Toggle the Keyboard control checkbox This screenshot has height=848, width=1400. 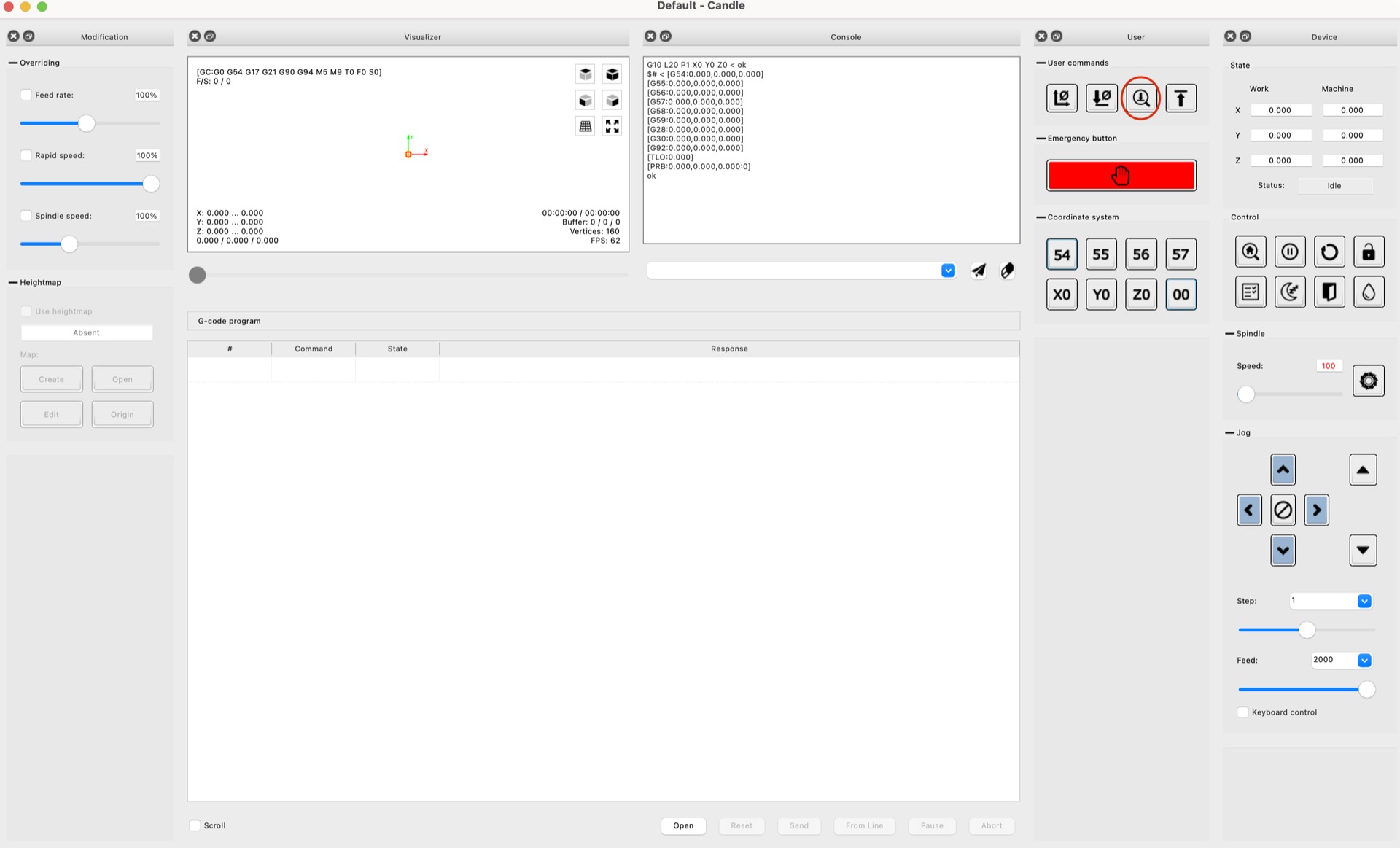pyautogui.click(x=1242, y=712)
